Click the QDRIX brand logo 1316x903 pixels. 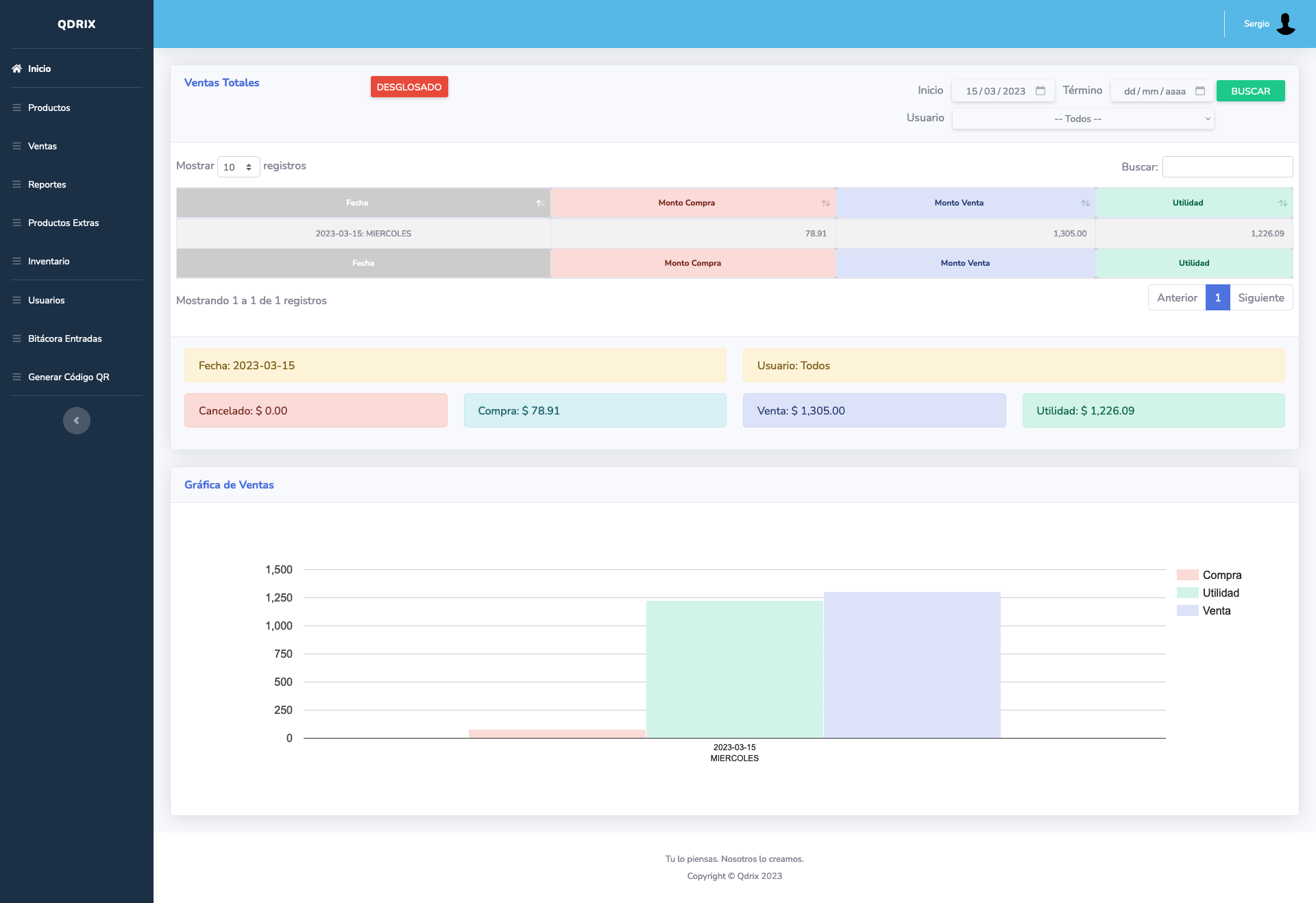77,24
